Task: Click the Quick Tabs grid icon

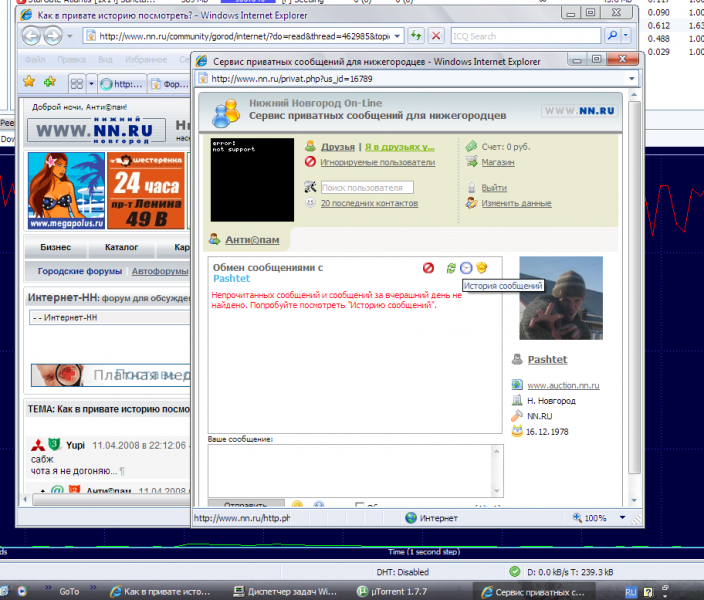Action: tap(77, 84)
